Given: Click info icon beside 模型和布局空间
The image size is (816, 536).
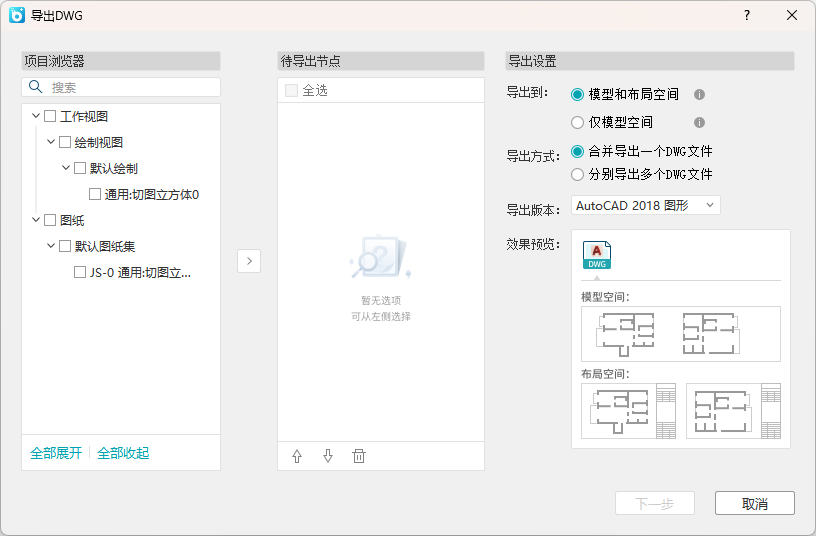Looking at the screenshot, I should 700,95.
